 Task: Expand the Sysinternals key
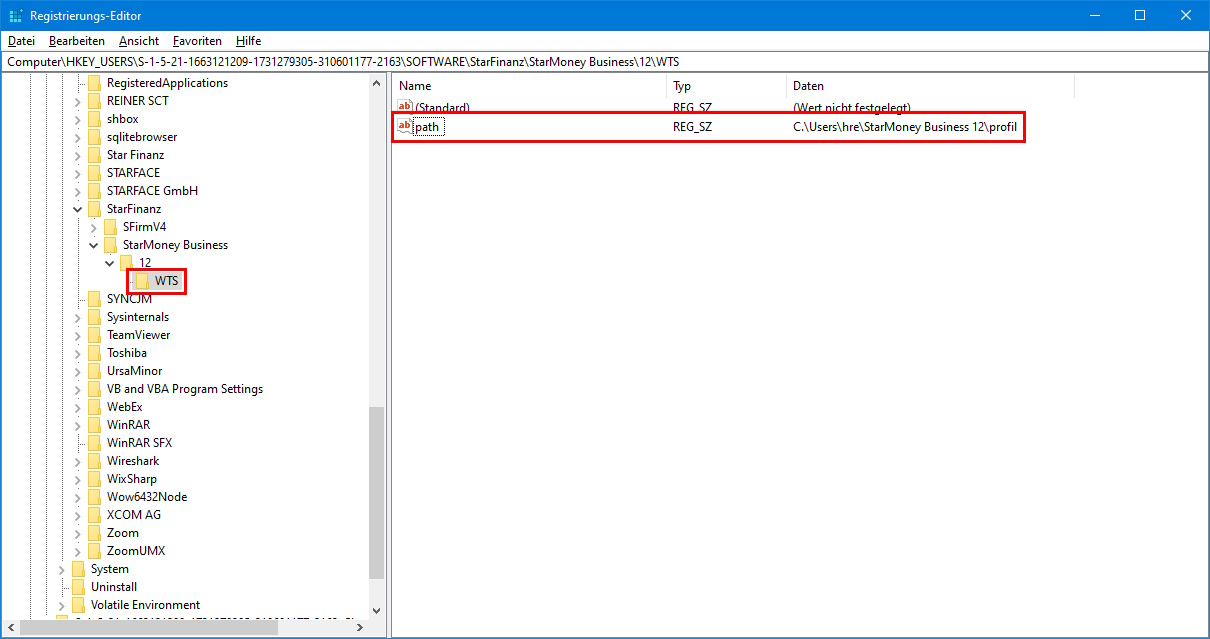point(78,317)
